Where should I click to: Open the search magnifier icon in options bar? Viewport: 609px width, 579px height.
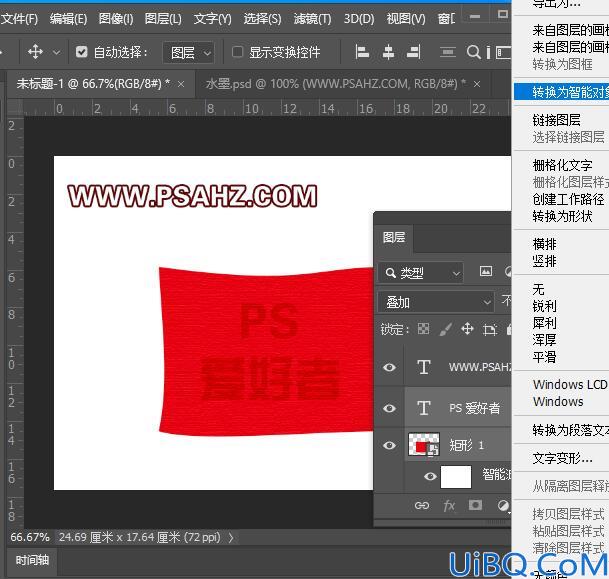[x=473, y=52]
